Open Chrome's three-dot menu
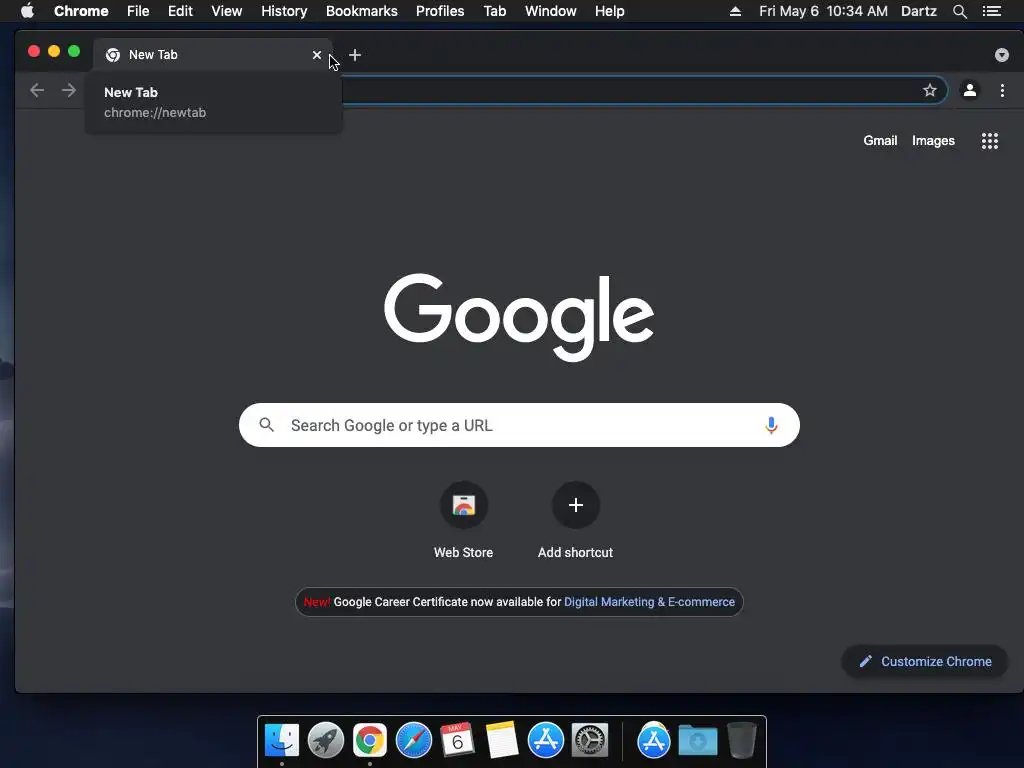Image resolution: width=1024 pixels, height=768 pixels. tap(1002, 90)
